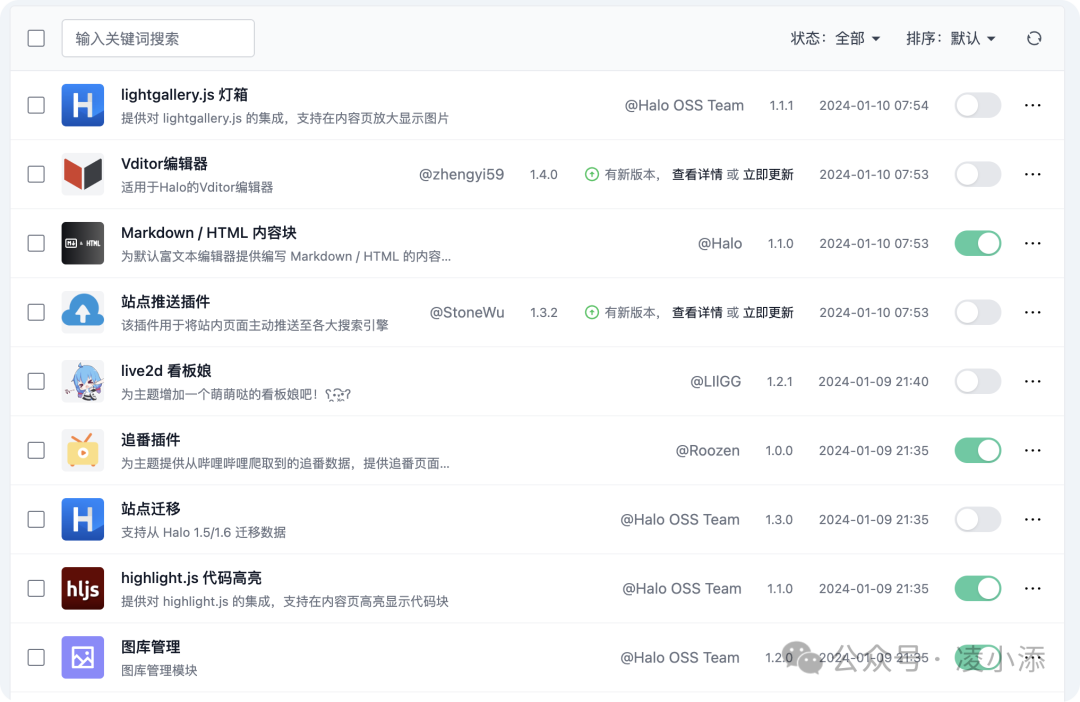The height and width of the screenshot is (702, 1080).
Task: Disable the highlight.js 代码高亮 switch
Action: pyautogui.click(x=977, y=588)
